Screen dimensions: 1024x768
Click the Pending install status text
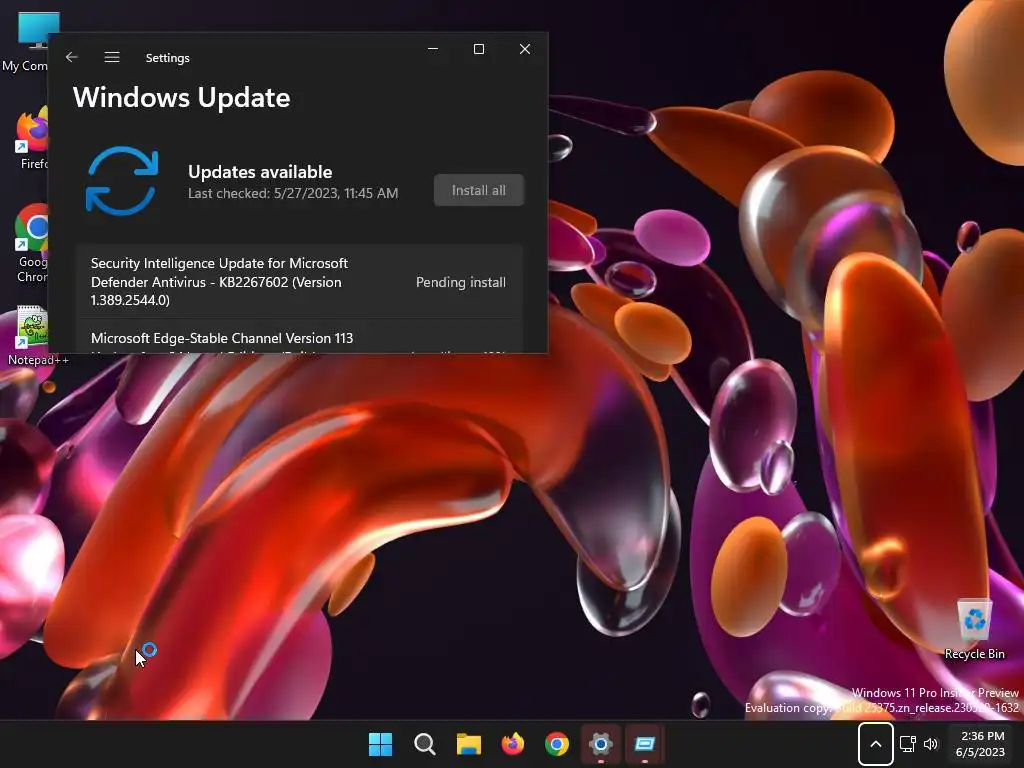pos(460,282)
